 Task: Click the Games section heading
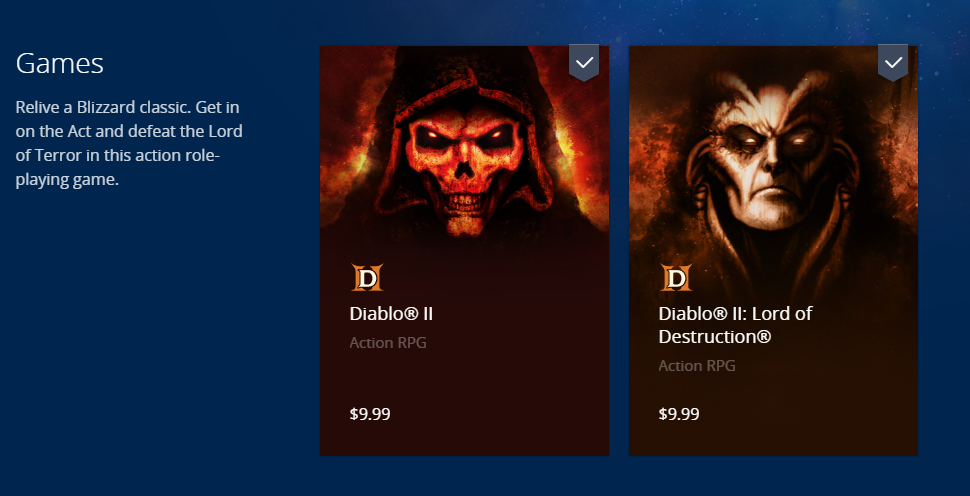[x=59, y=63]
